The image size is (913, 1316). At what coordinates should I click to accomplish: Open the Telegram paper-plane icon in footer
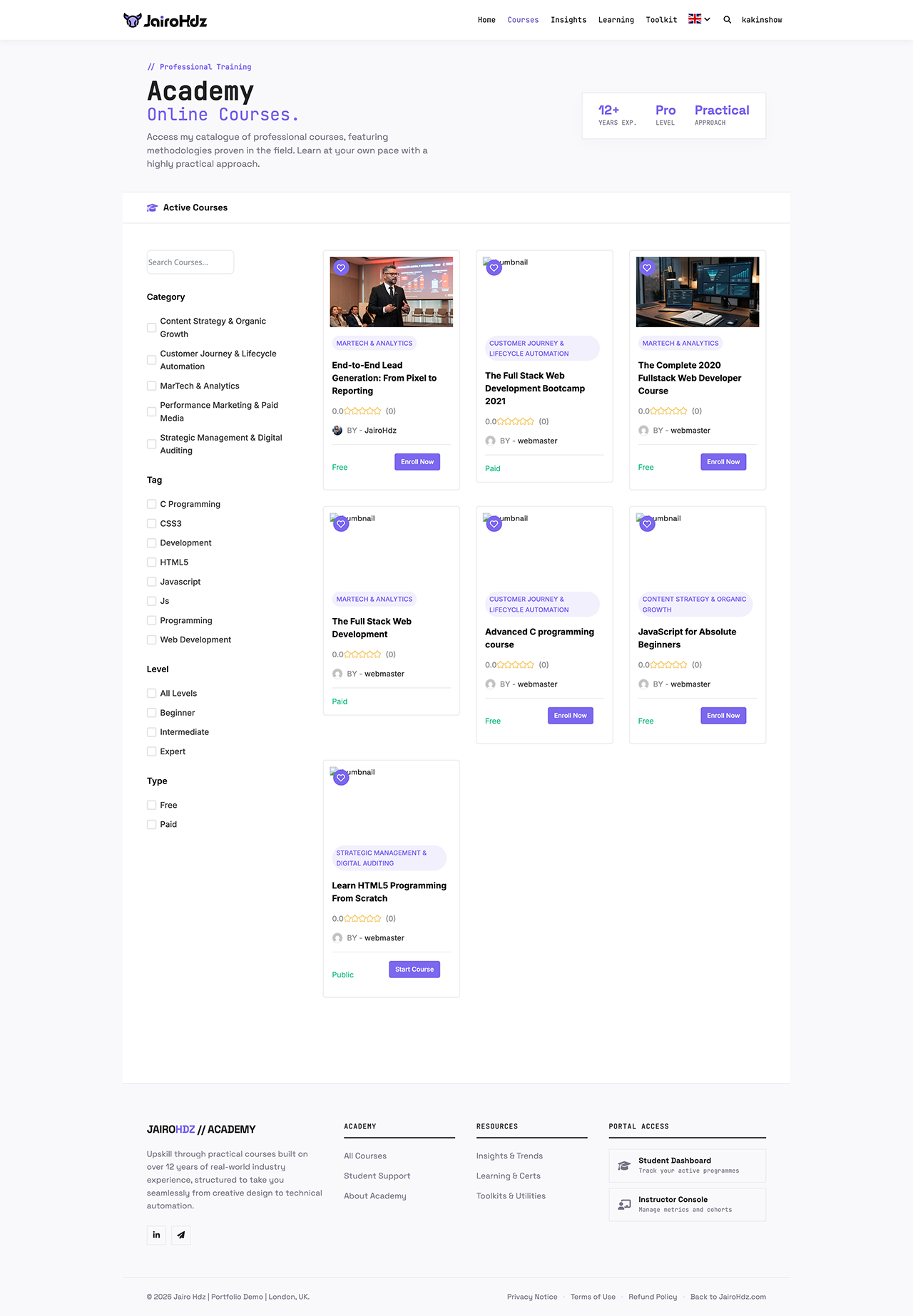[181, 1235]
